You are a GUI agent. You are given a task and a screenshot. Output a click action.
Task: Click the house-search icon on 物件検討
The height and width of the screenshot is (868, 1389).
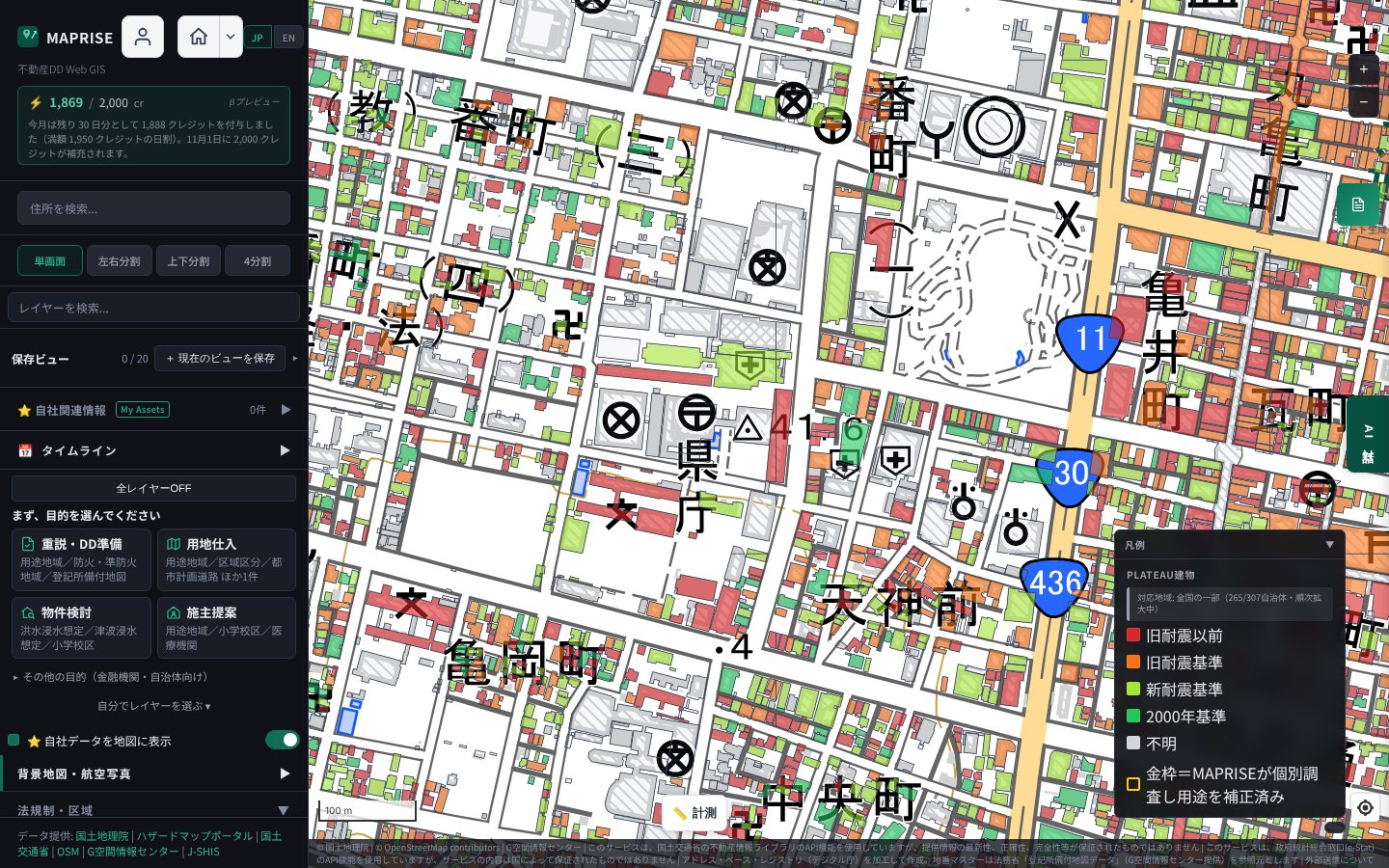pyautogui.click(x=28, y=612)
